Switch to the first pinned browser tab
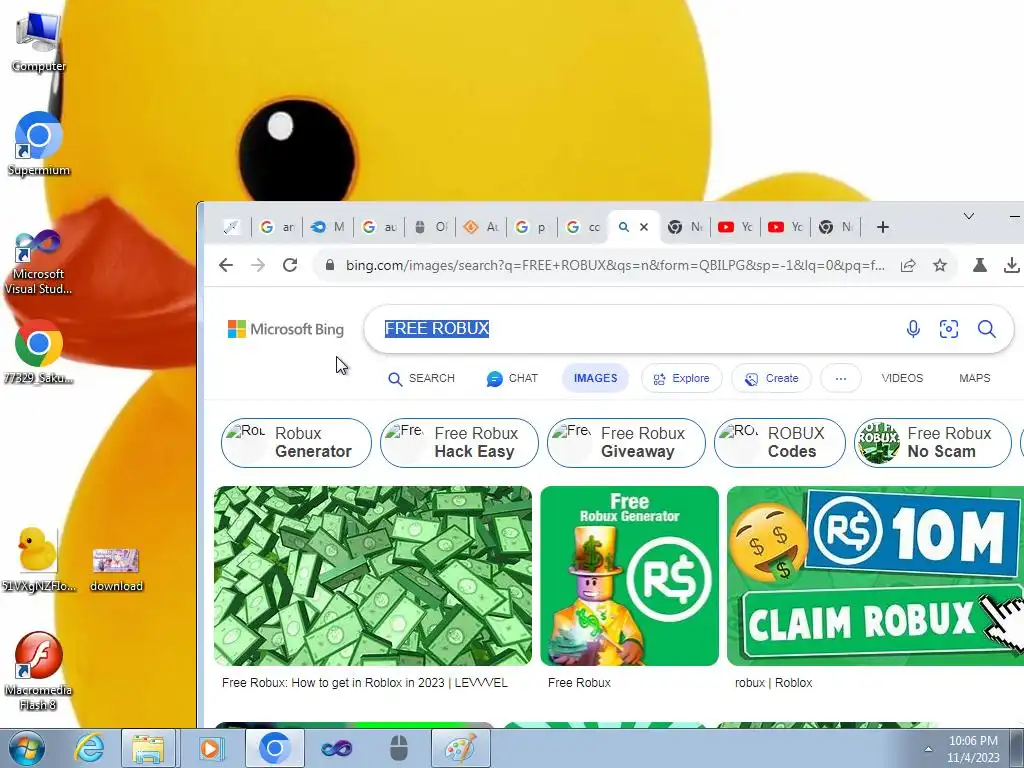The image size is (1024, 768). click(232, 227)
